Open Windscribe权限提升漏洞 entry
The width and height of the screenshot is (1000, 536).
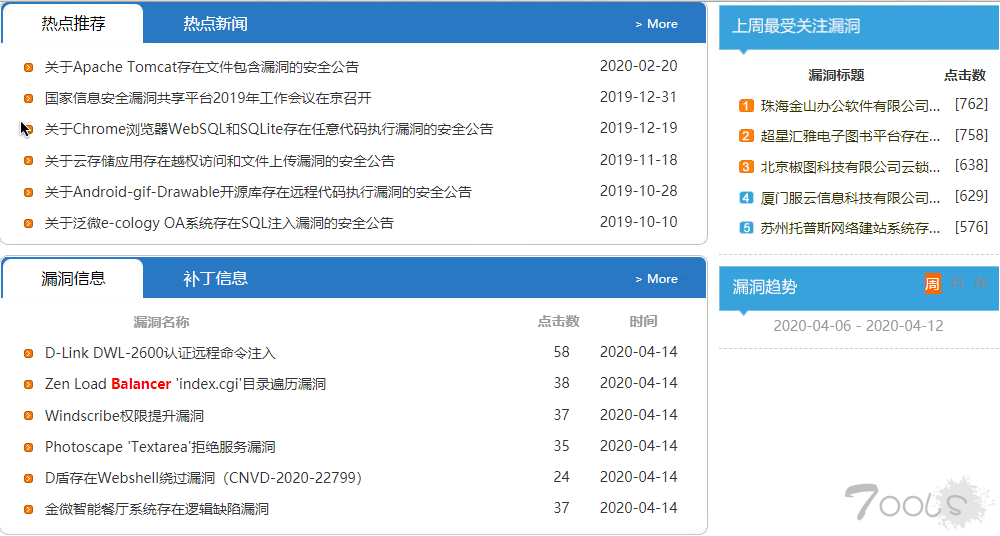coord(124,416)
